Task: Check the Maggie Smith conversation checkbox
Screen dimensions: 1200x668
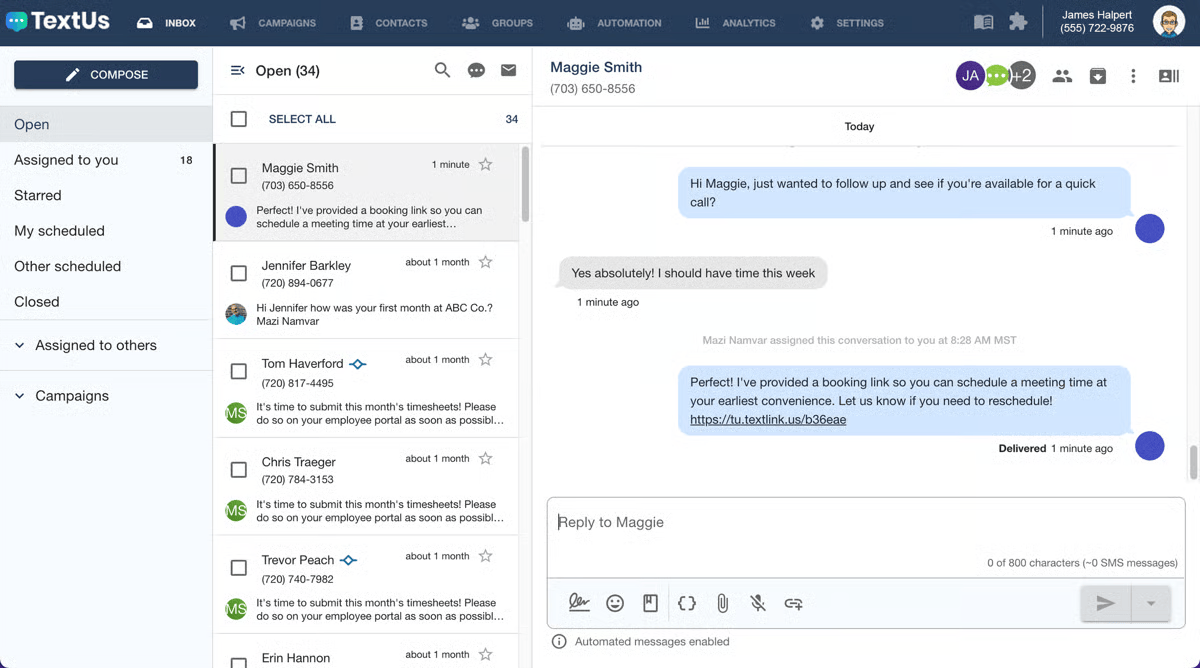Action: click(x=239, y=176)
